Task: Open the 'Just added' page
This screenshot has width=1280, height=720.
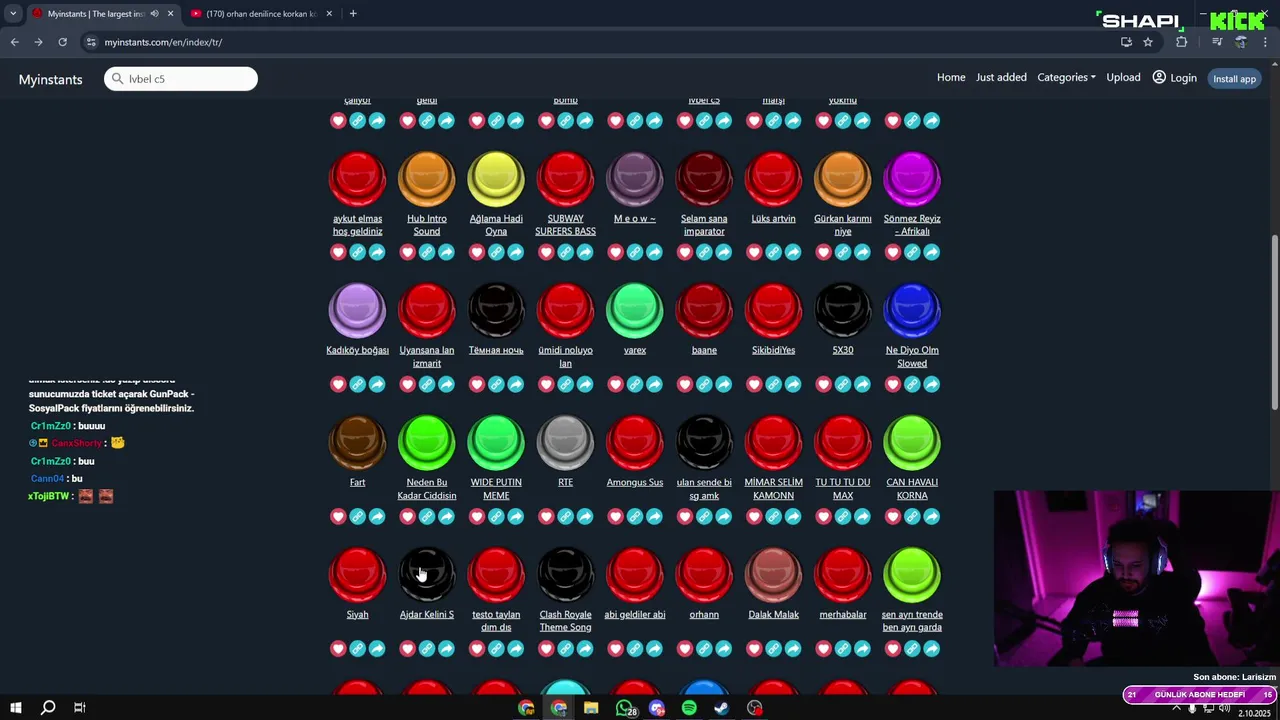Action: pyautogui.click(x=1001, y=78)
